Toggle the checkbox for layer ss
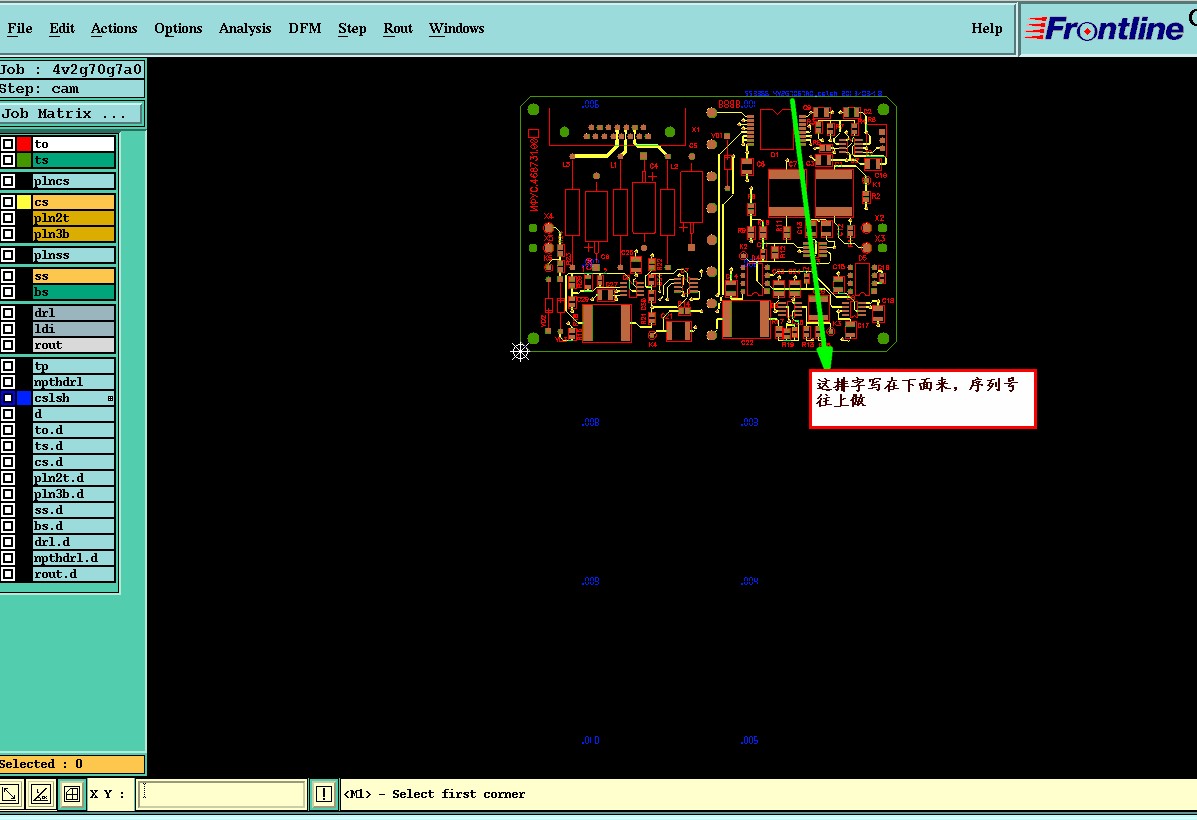Image resolution: width=1197 pixels, height=820 pixels. (x=8, y=276)
